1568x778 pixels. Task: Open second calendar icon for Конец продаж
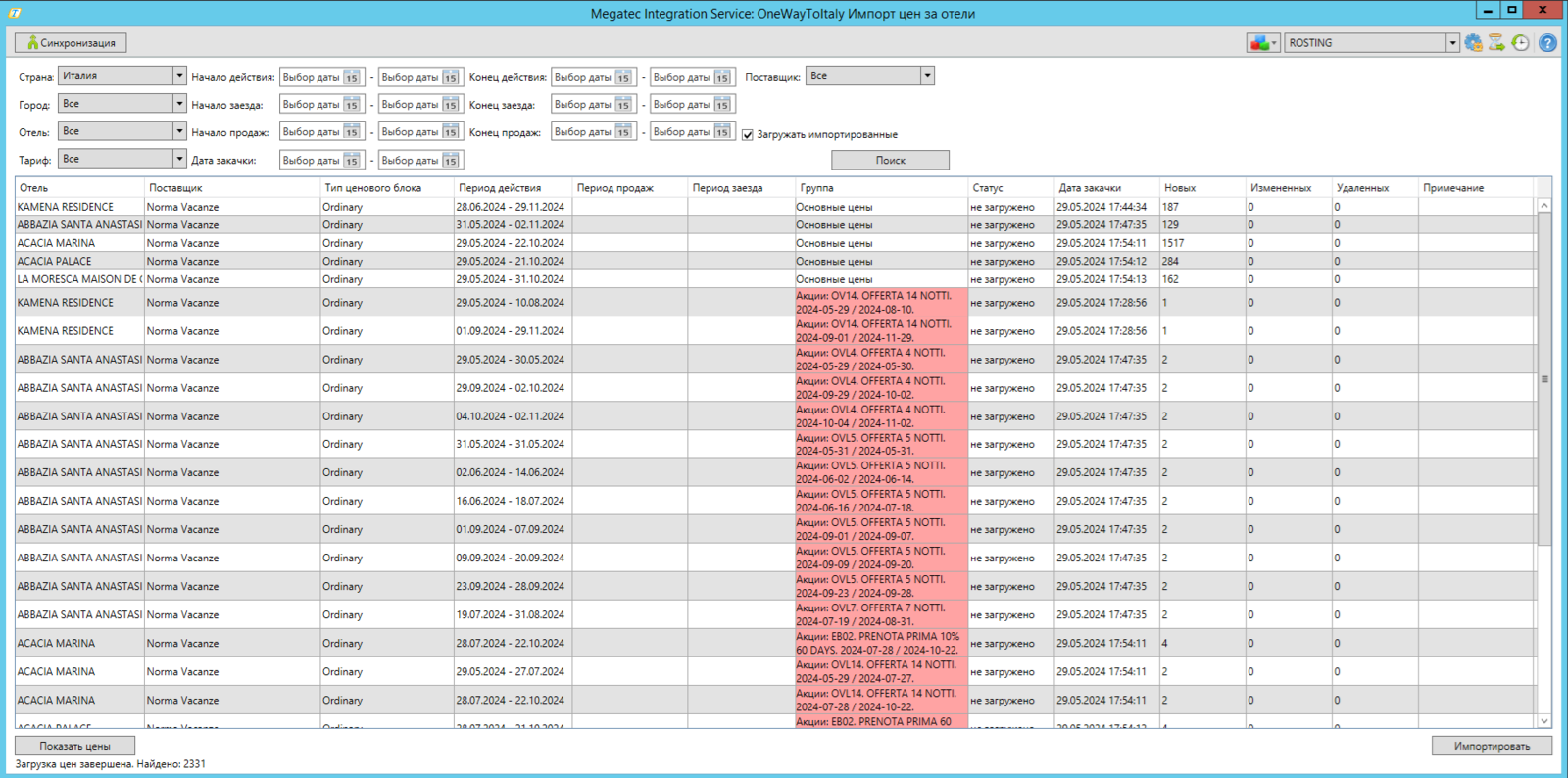click(722, 131)
